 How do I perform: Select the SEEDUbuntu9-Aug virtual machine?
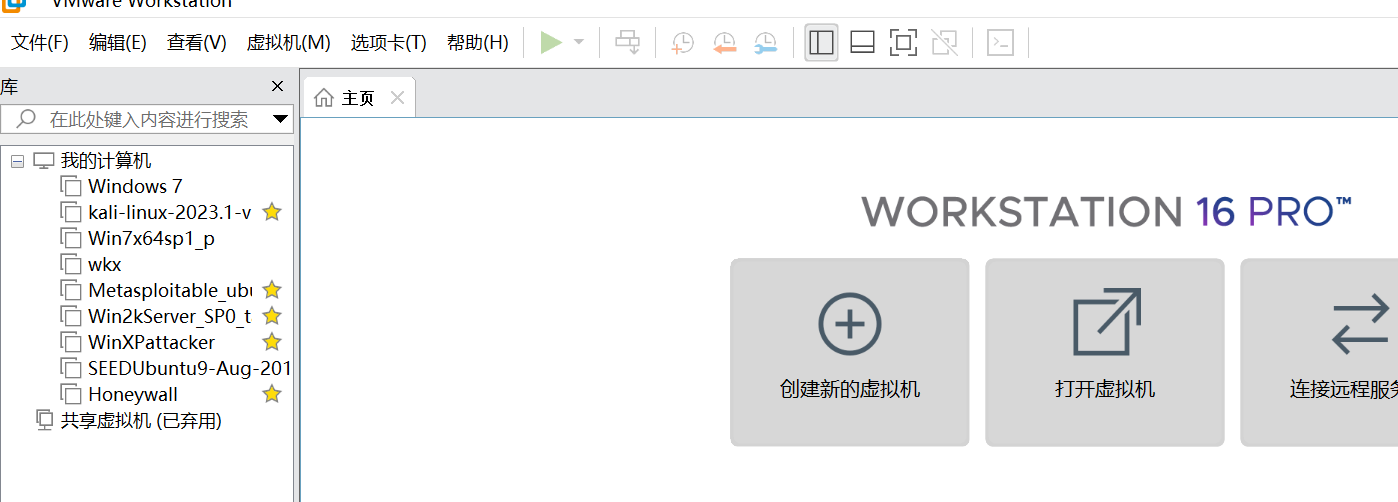[x=189, y=368]
